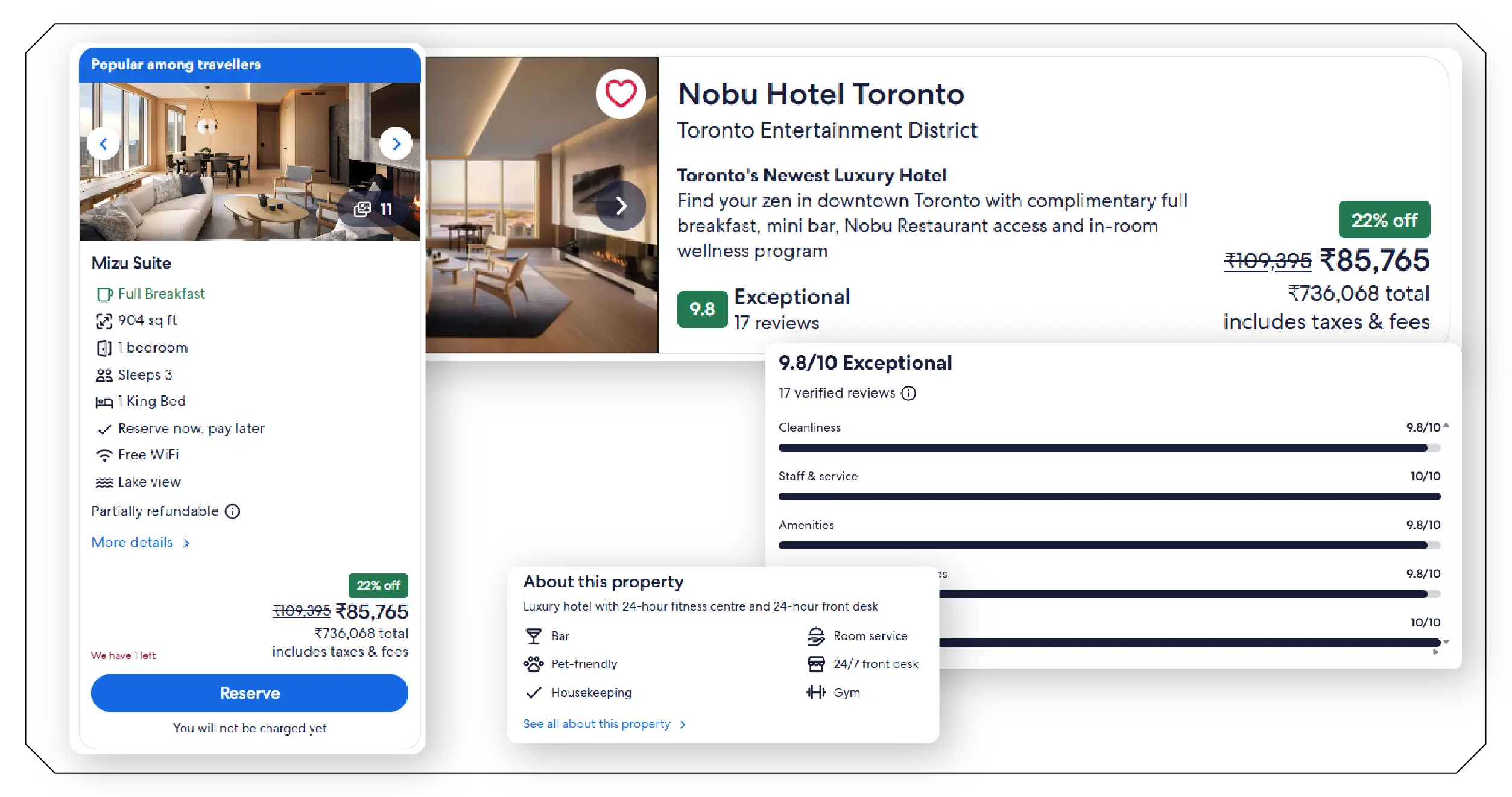Open the 17 reviews link
Screen dimensions: 1512x797
776,323
